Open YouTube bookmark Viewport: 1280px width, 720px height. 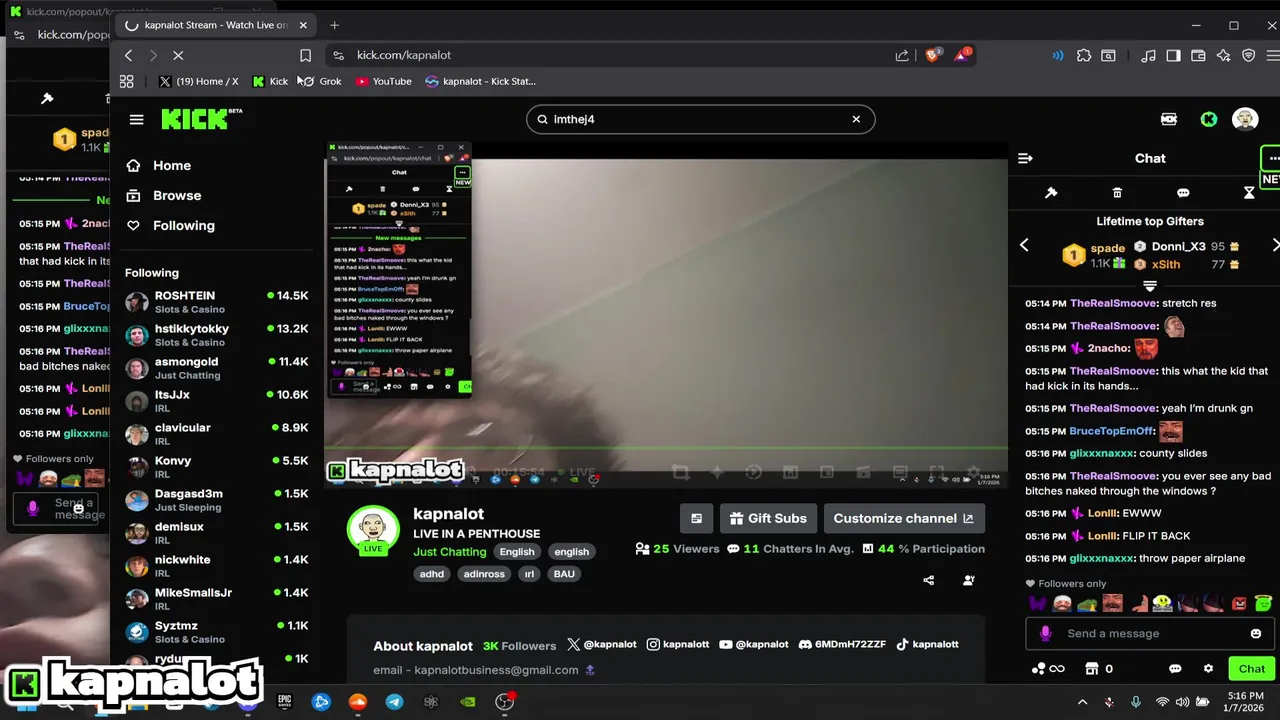tap(384, 81)
